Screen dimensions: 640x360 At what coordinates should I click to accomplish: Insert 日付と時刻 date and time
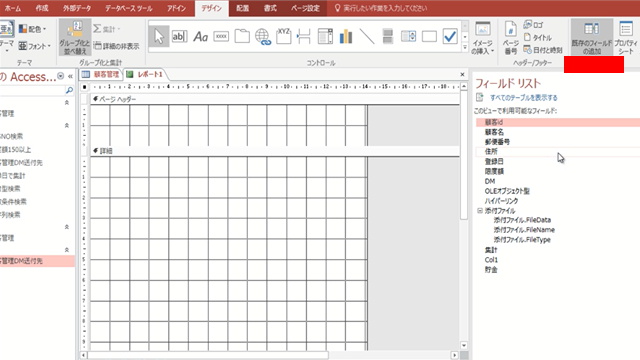[543, 50]
